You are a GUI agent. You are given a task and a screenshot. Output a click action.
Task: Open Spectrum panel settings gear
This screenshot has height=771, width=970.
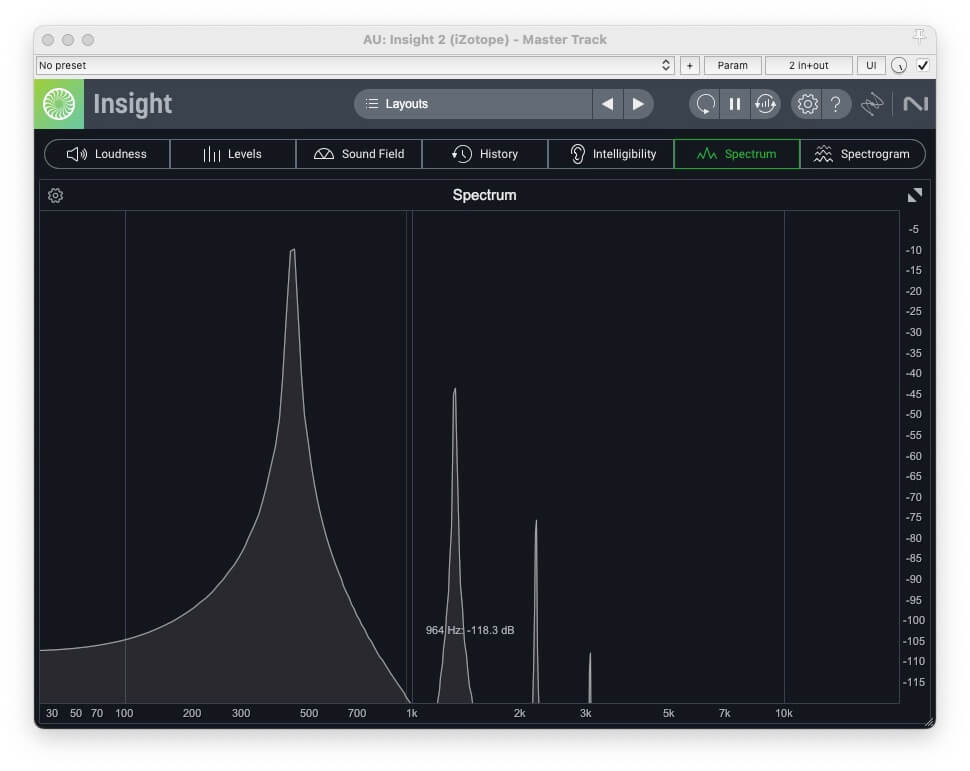click(x=56, y=196)
